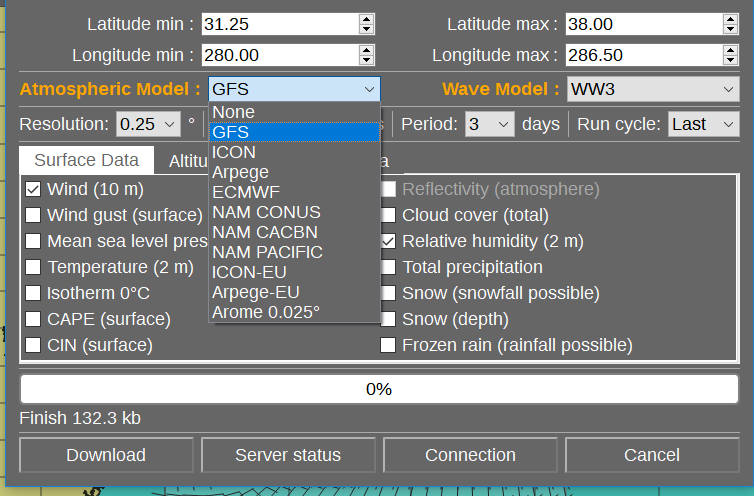The height and width of the screenshot is (496, 754).
Task: Choose NAM CACBN atmospheric model
Action: click(x=294, y=232)
